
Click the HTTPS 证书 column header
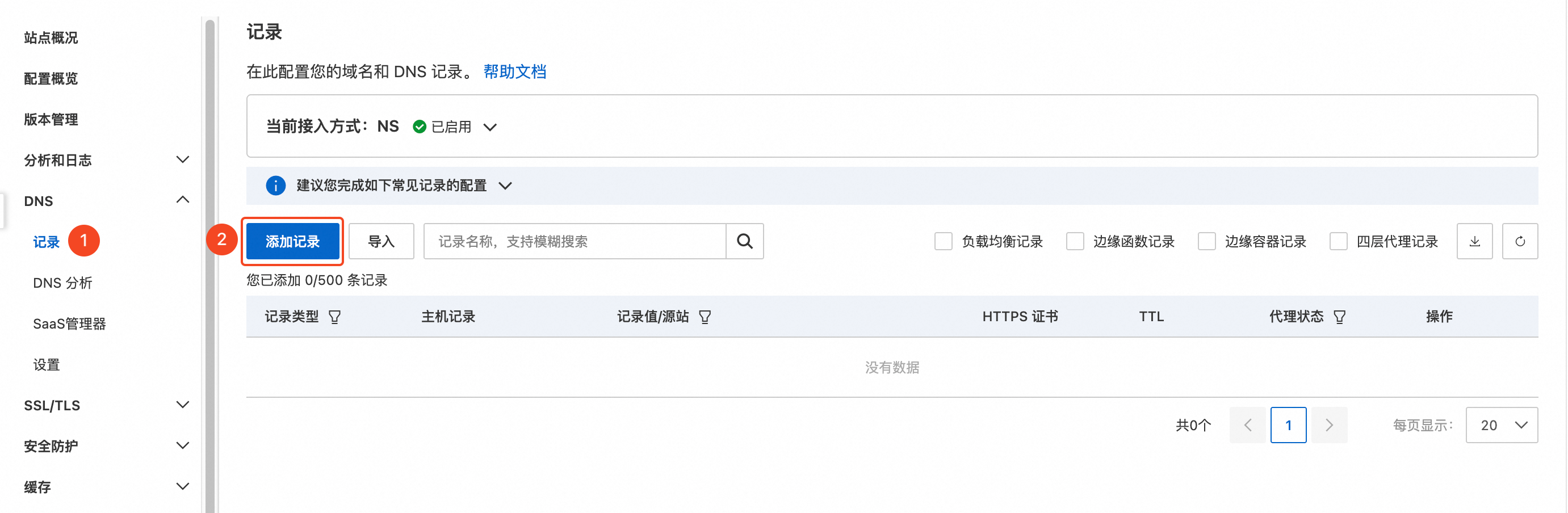(x=1020, y=317)
